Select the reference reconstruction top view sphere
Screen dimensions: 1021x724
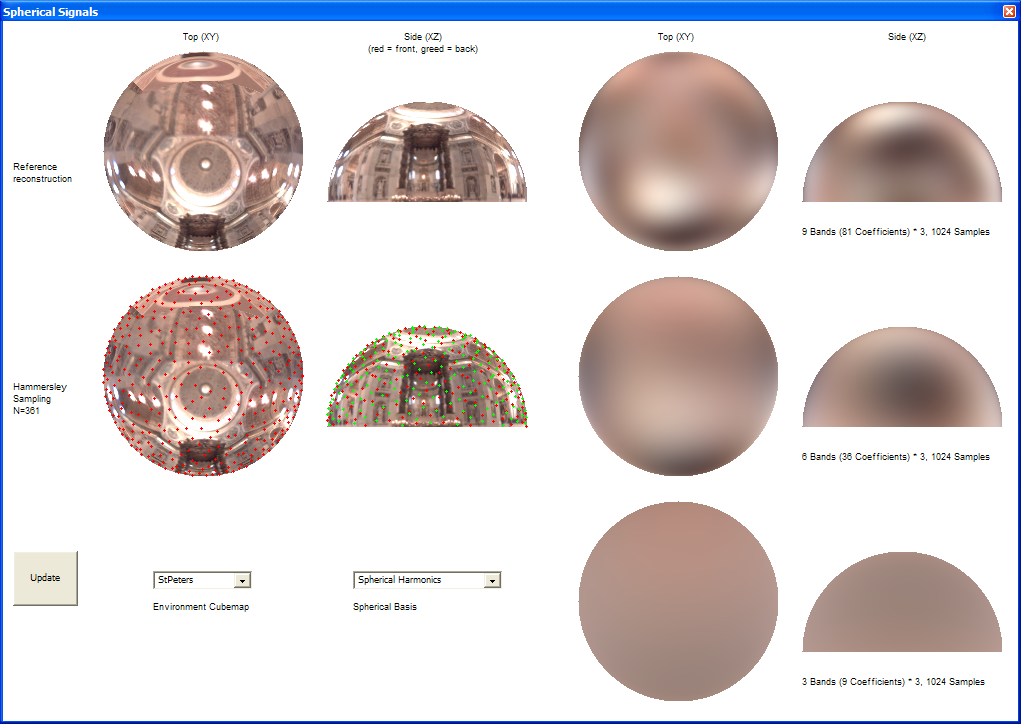coord(203,152)
